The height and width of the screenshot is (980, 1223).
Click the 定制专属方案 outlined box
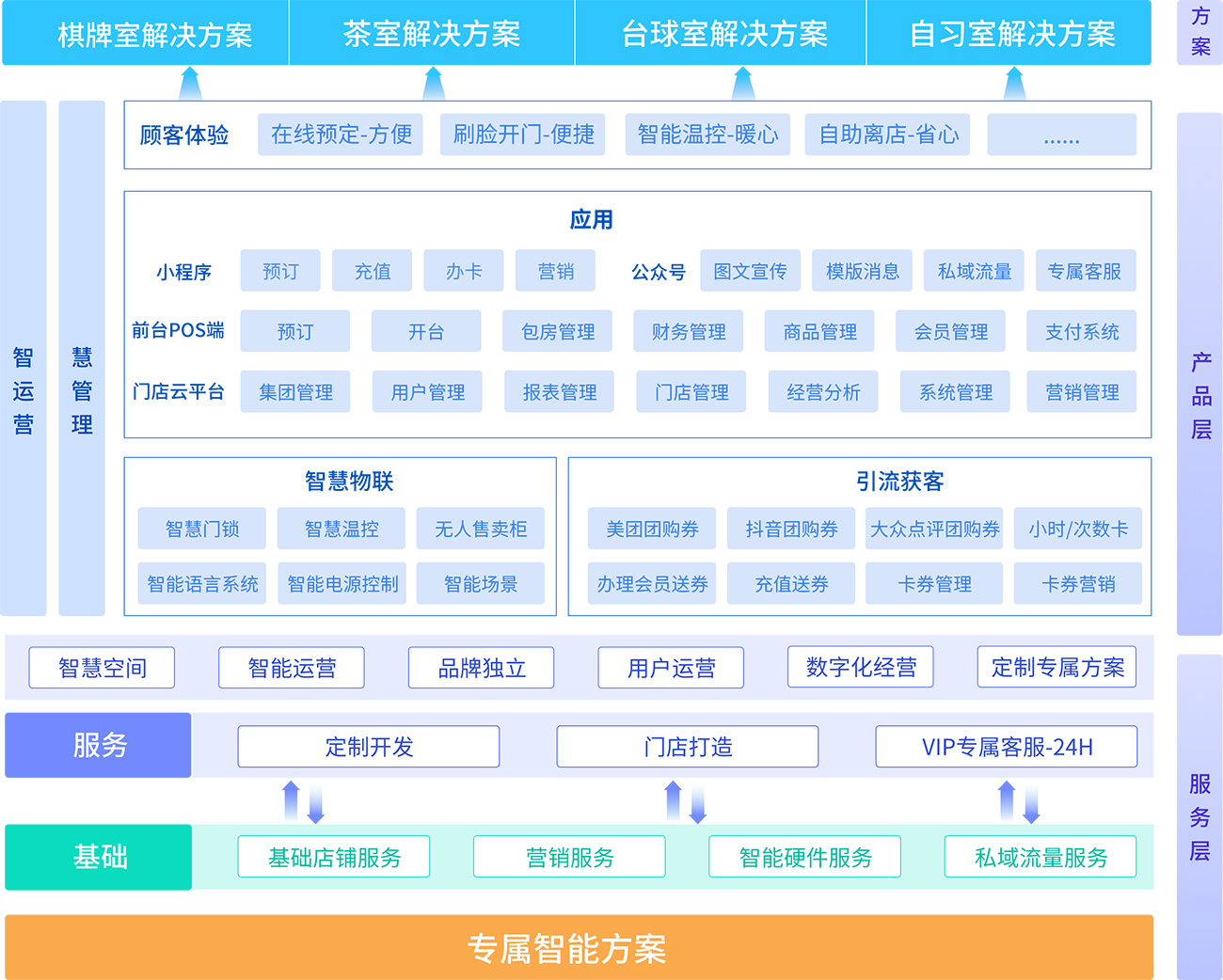point(1057,667)
